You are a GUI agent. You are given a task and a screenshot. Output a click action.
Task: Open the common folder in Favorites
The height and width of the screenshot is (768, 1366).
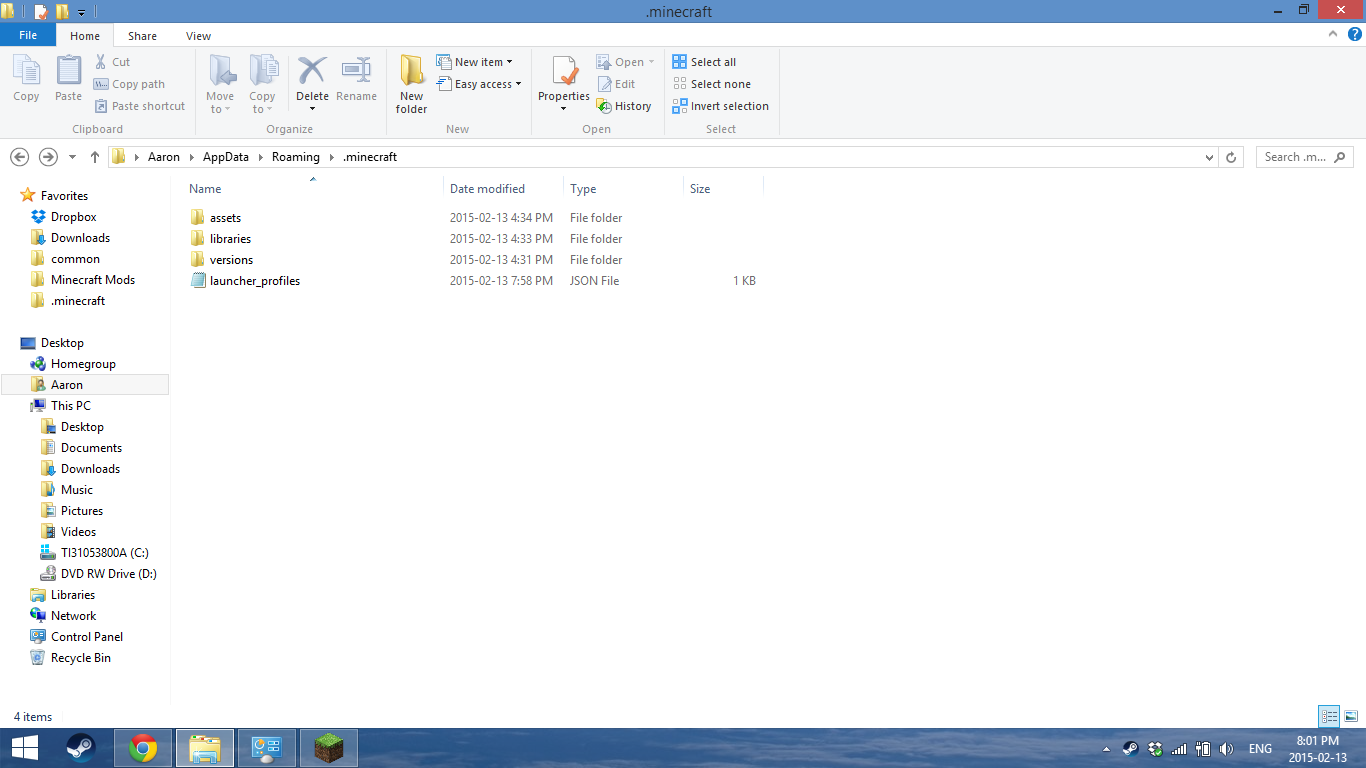75,259
